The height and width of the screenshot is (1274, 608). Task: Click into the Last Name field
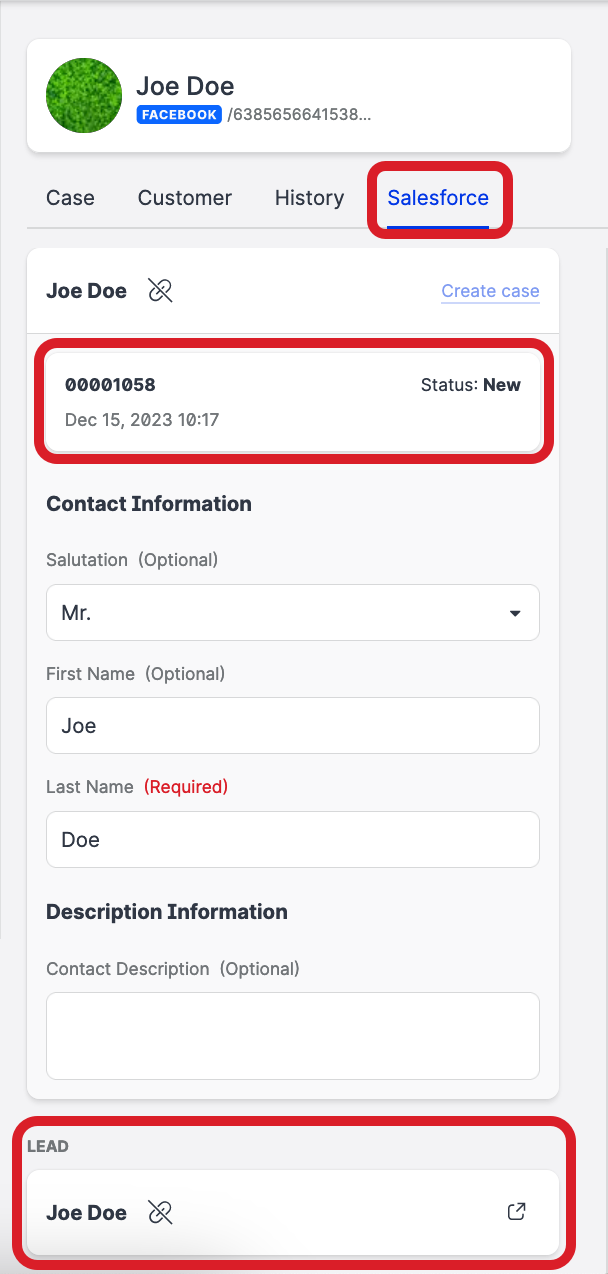(x=293, y=839)
